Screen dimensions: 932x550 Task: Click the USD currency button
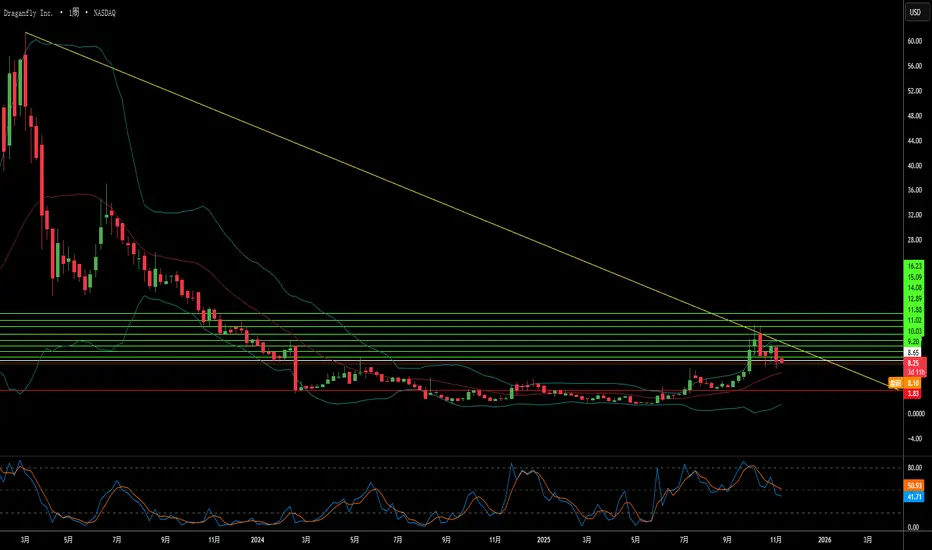point(914,12)
